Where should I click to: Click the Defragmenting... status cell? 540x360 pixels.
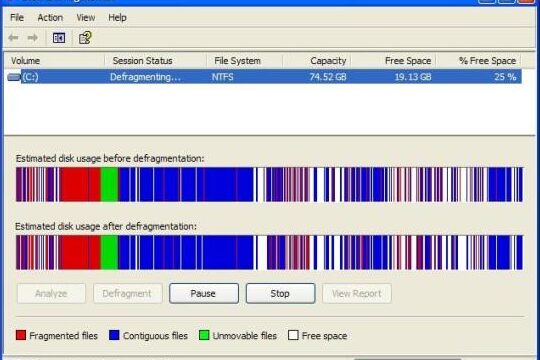pyautogui.click(x=145, y=77)
